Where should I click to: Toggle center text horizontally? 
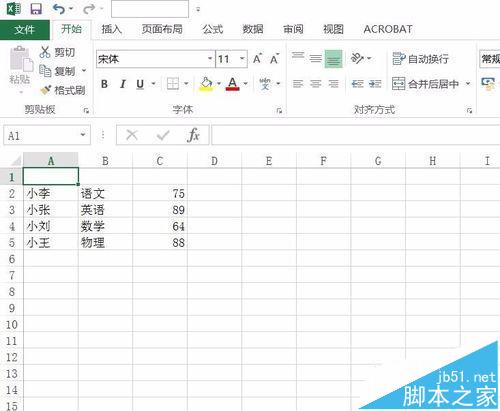click(x=315, y=84)
